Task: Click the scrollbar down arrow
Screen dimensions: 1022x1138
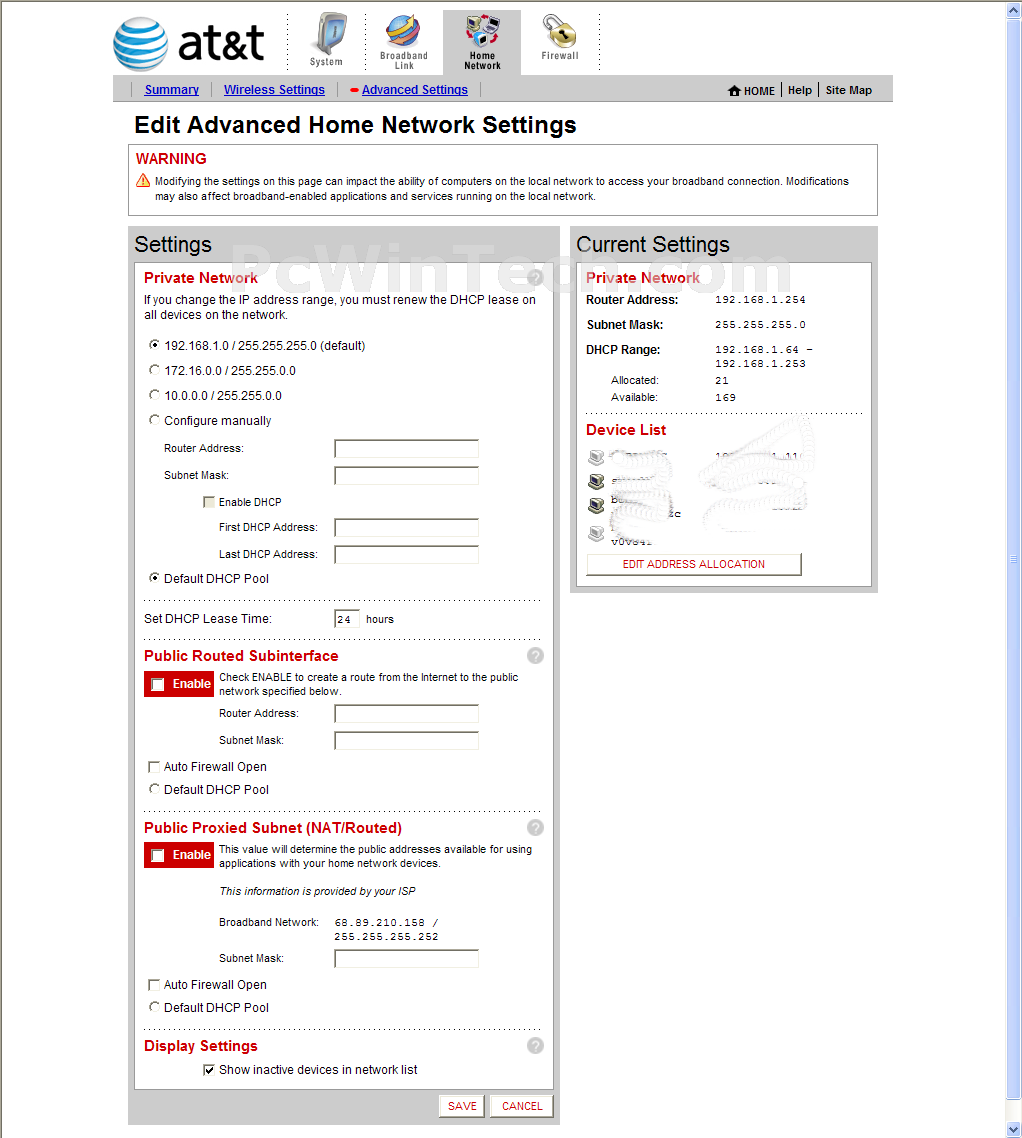Action: point(1014,1130)
